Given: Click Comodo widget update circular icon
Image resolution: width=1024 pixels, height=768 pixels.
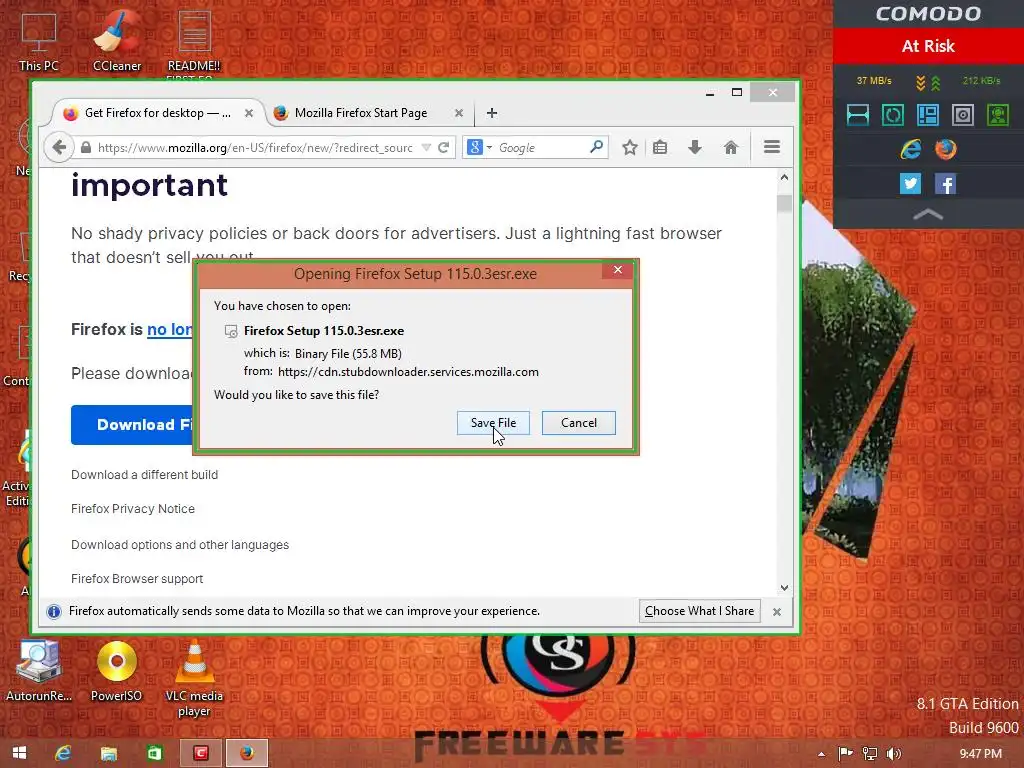Looking at the screenshot, I should coord(893,115).
